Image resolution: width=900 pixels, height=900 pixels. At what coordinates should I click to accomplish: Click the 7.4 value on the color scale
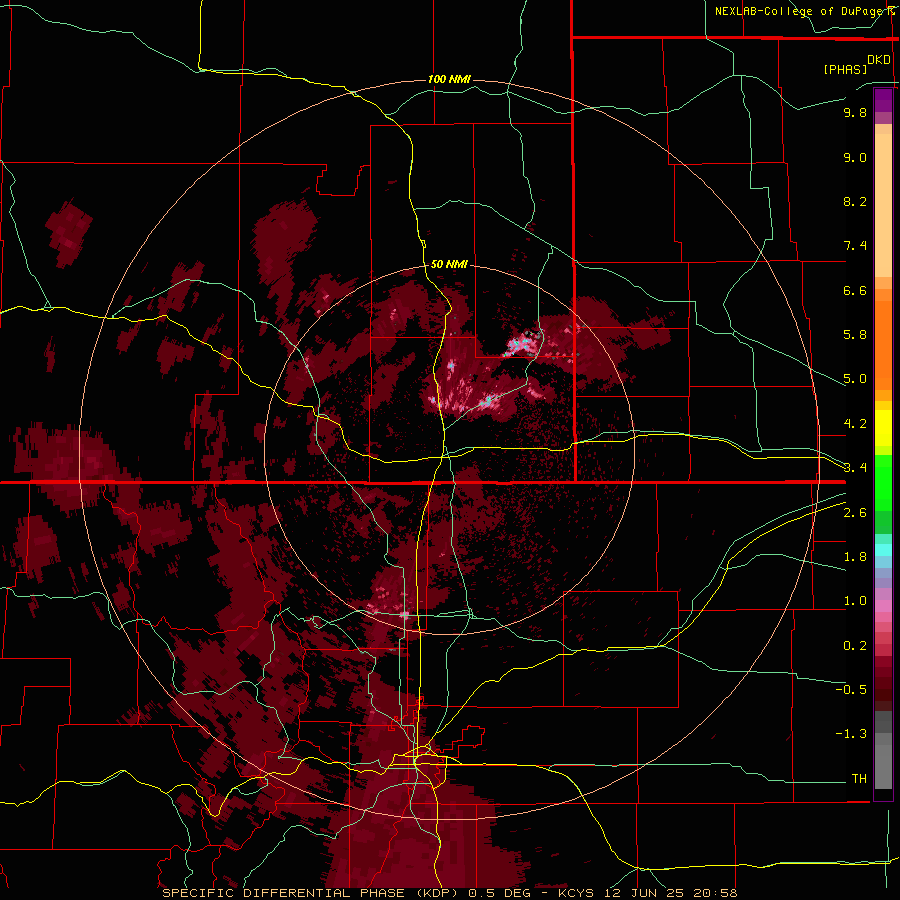(x=855, y=246)
